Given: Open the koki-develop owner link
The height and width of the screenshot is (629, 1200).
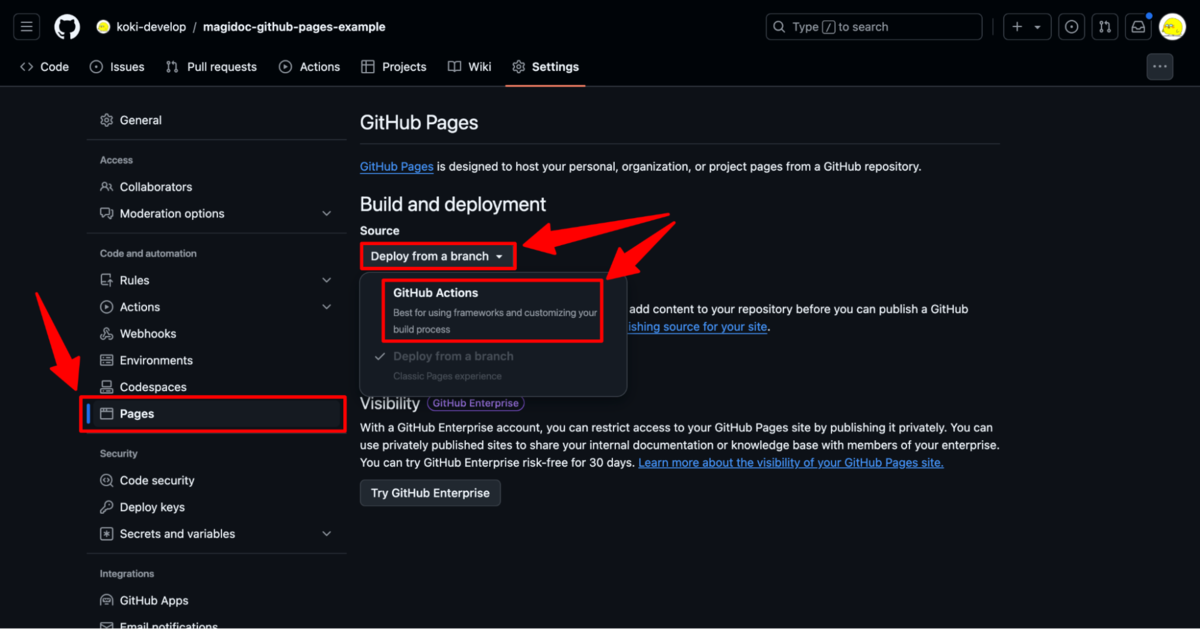Looking at the screenshot, I should (153, 27).
